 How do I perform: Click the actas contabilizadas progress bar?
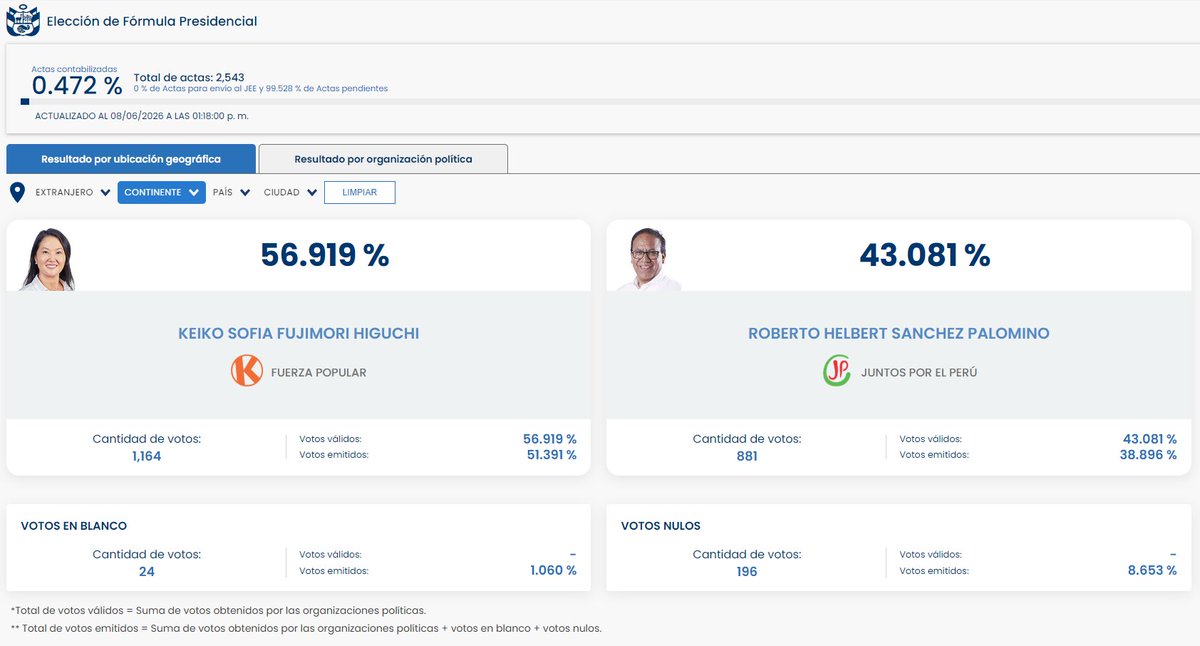(x=611, y=101)
